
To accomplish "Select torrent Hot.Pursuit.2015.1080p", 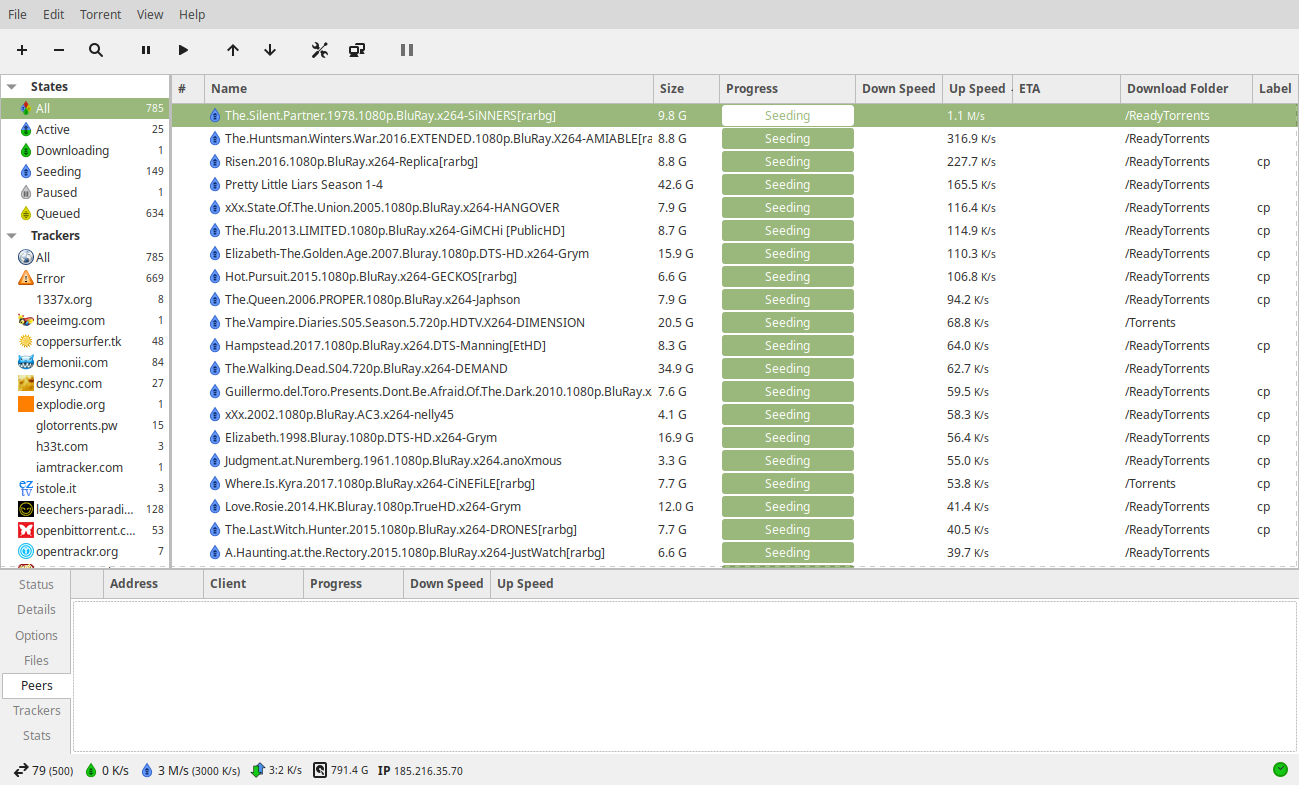I will point(734,276).
